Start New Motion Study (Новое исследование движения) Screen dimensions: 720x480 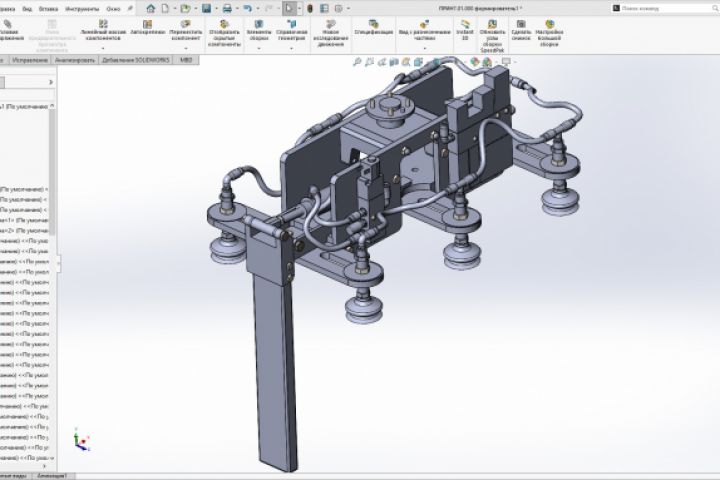pos(331,34)
